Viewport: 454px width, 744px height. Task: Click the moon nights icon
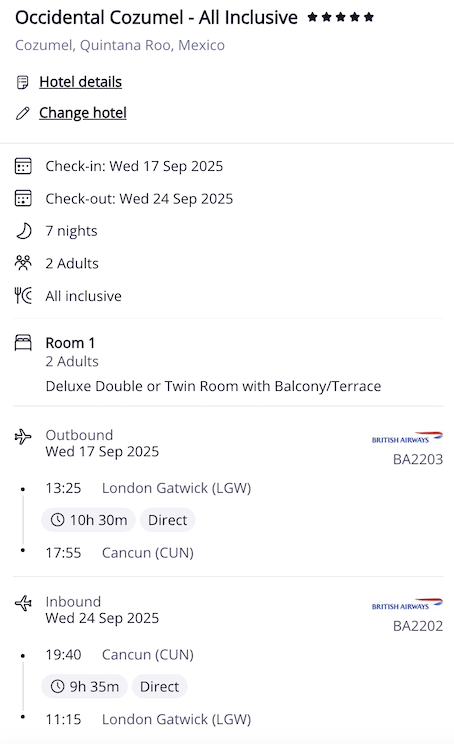[24, 231]
